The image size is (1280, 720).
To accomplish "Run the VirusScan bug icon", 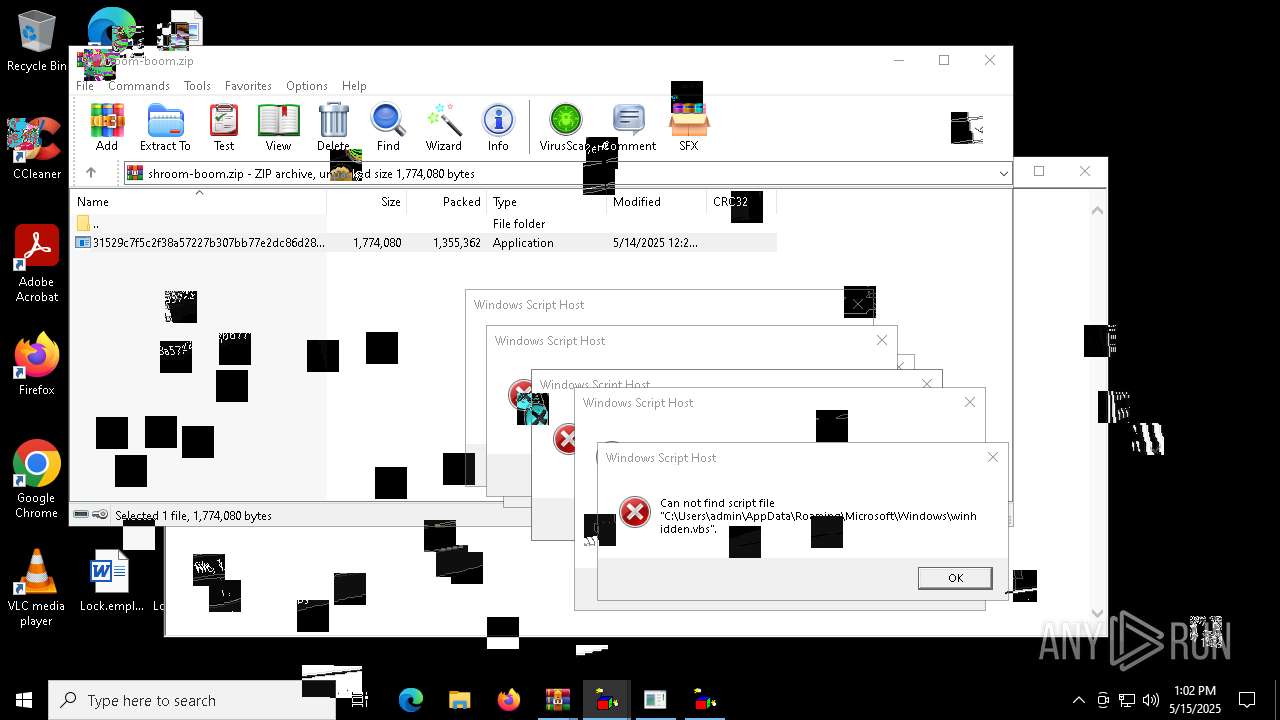I will coord(565,127).
